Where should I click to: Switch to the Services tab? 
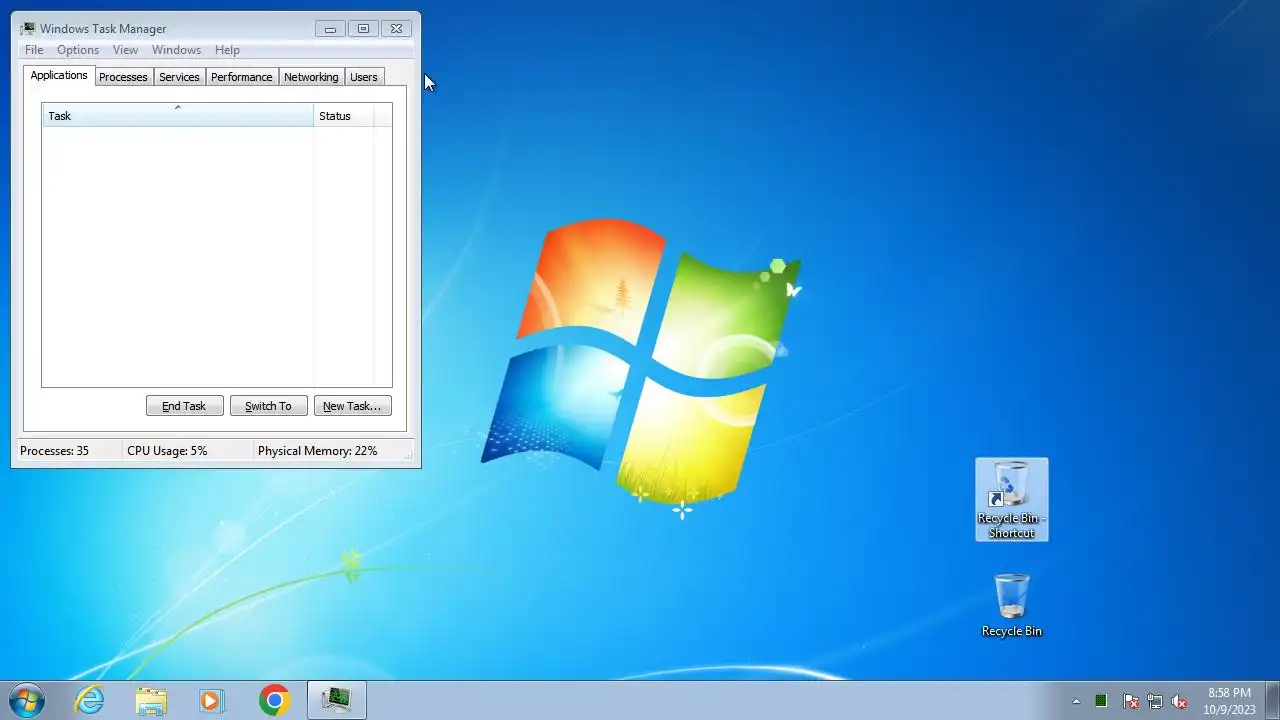(179, 77)
